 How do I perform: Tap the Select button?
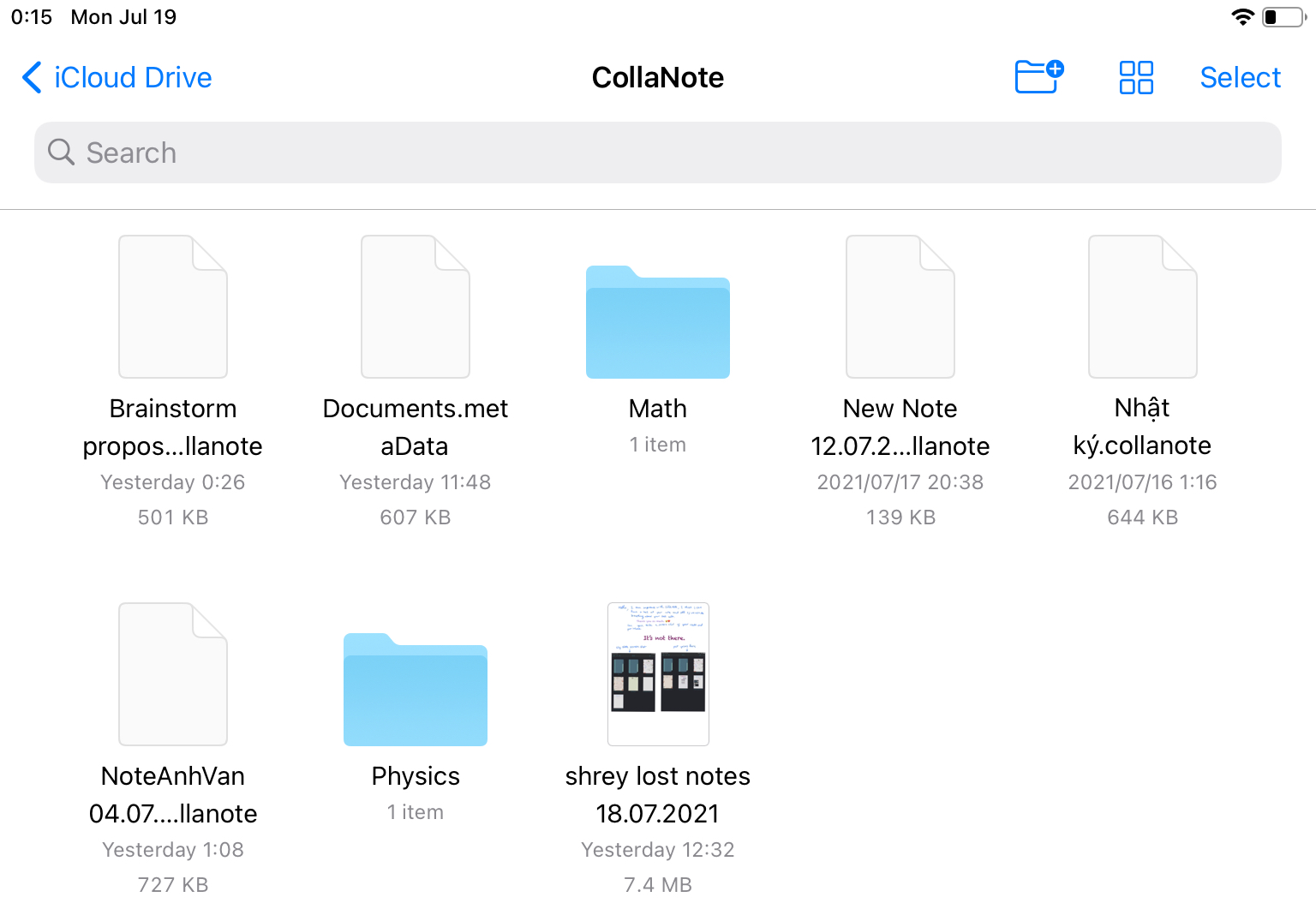[1240, 77]
